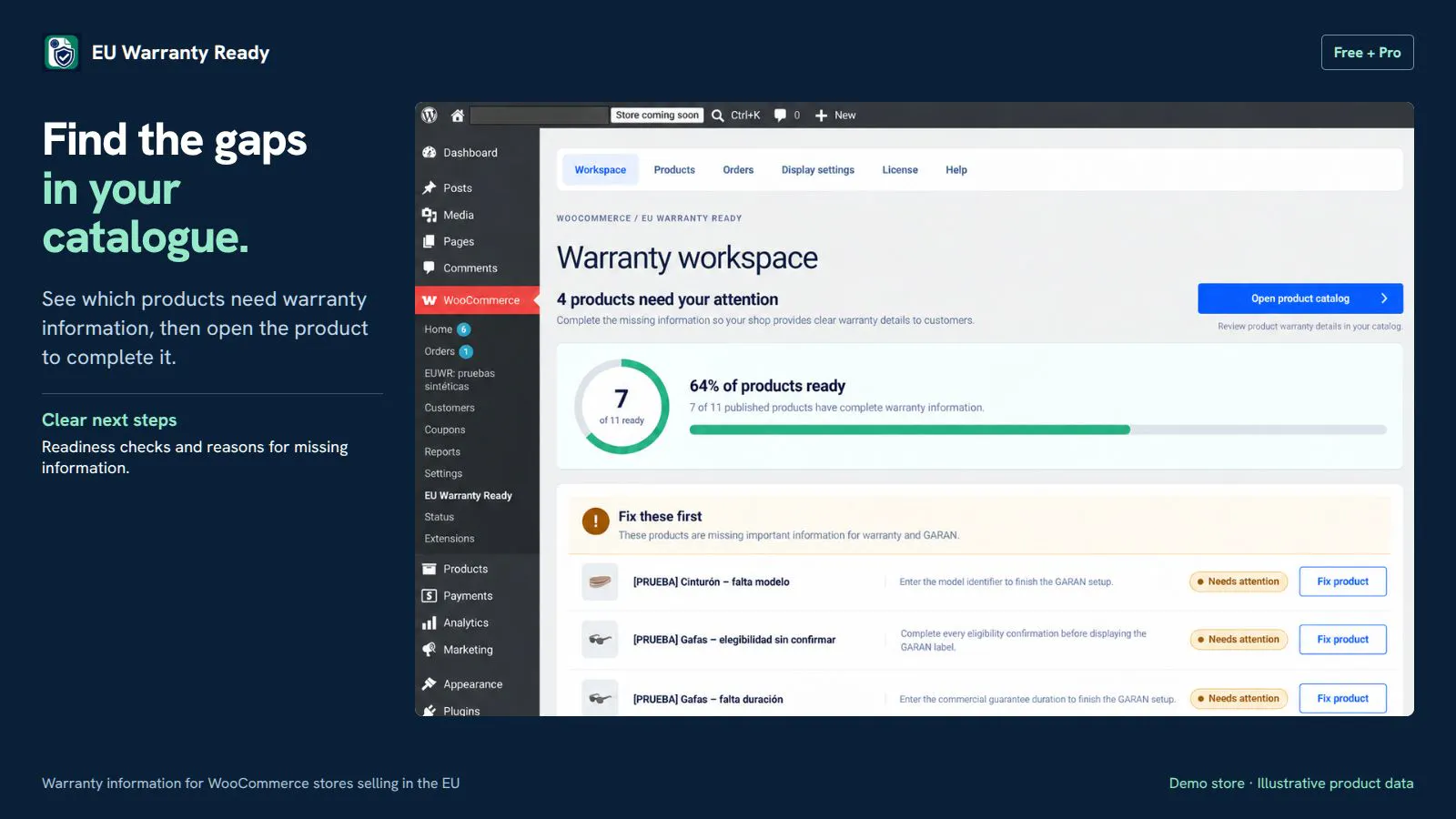Switch to the Workspace tab
This screenshot has width=1456, height=819.
pyautogui.click(x=601, y=170)
